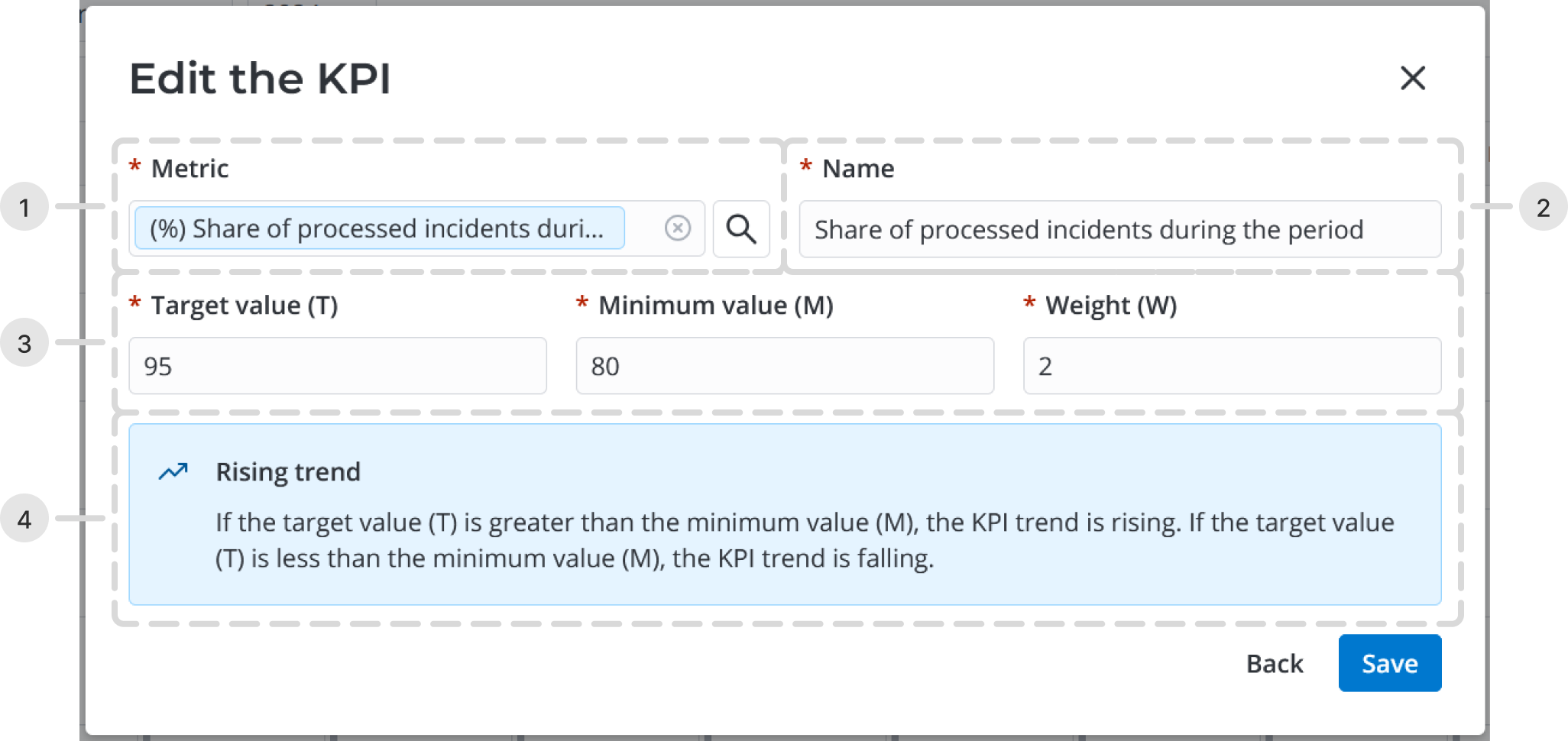Click the Name input field
Image resolution: width=1568 pixels, height=741 pixels.
(x=1119, y=229)
